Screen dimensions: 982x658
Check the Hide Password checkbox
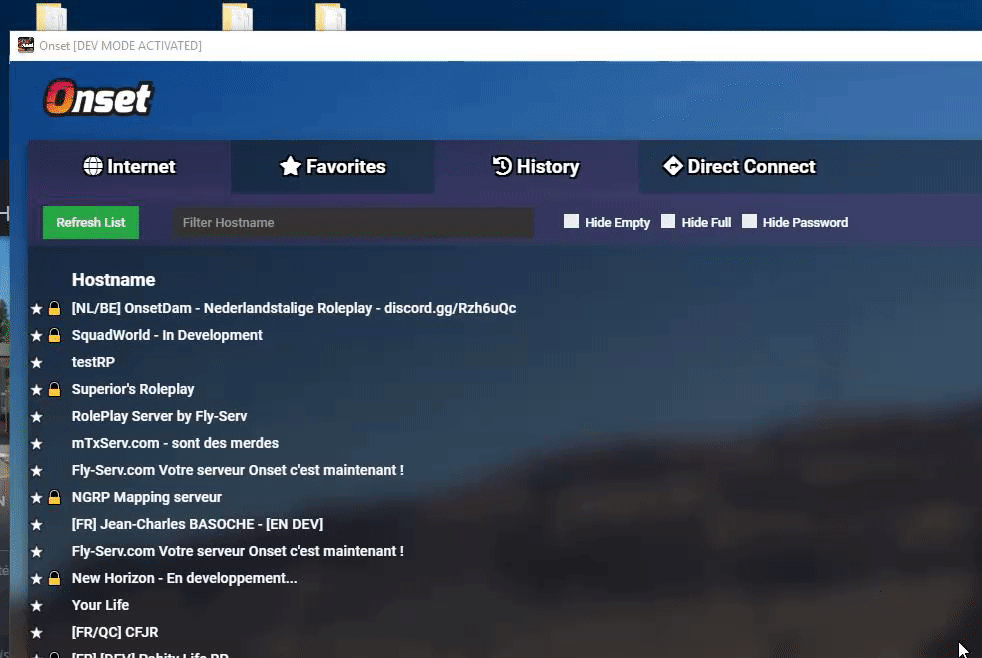749,221
